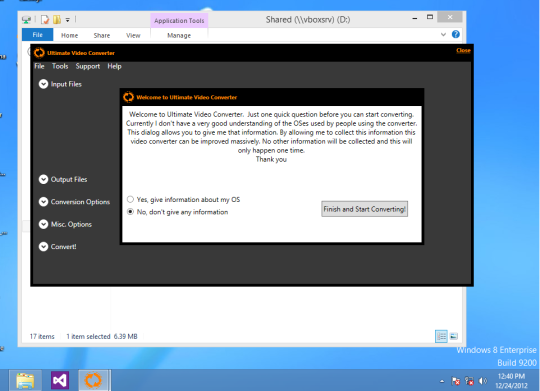This screenshot has width=540, height=391.
Task: Switch to Explorer's View tab
Action: tap(133, 35)
